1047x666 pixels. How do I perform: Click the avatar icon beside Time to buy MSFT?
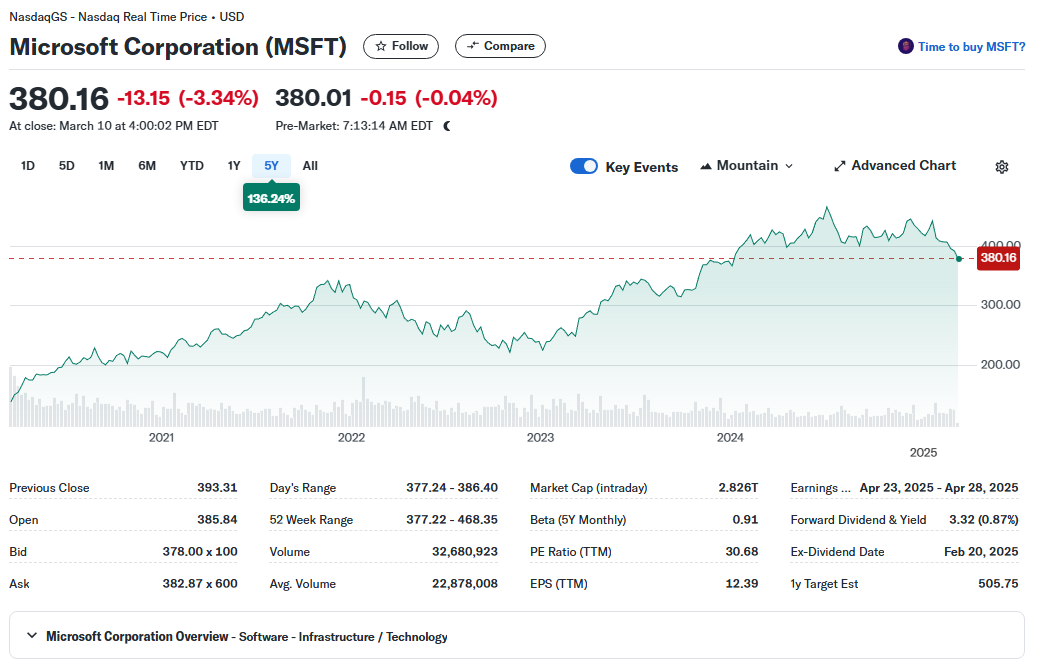(x=905, y=46)
